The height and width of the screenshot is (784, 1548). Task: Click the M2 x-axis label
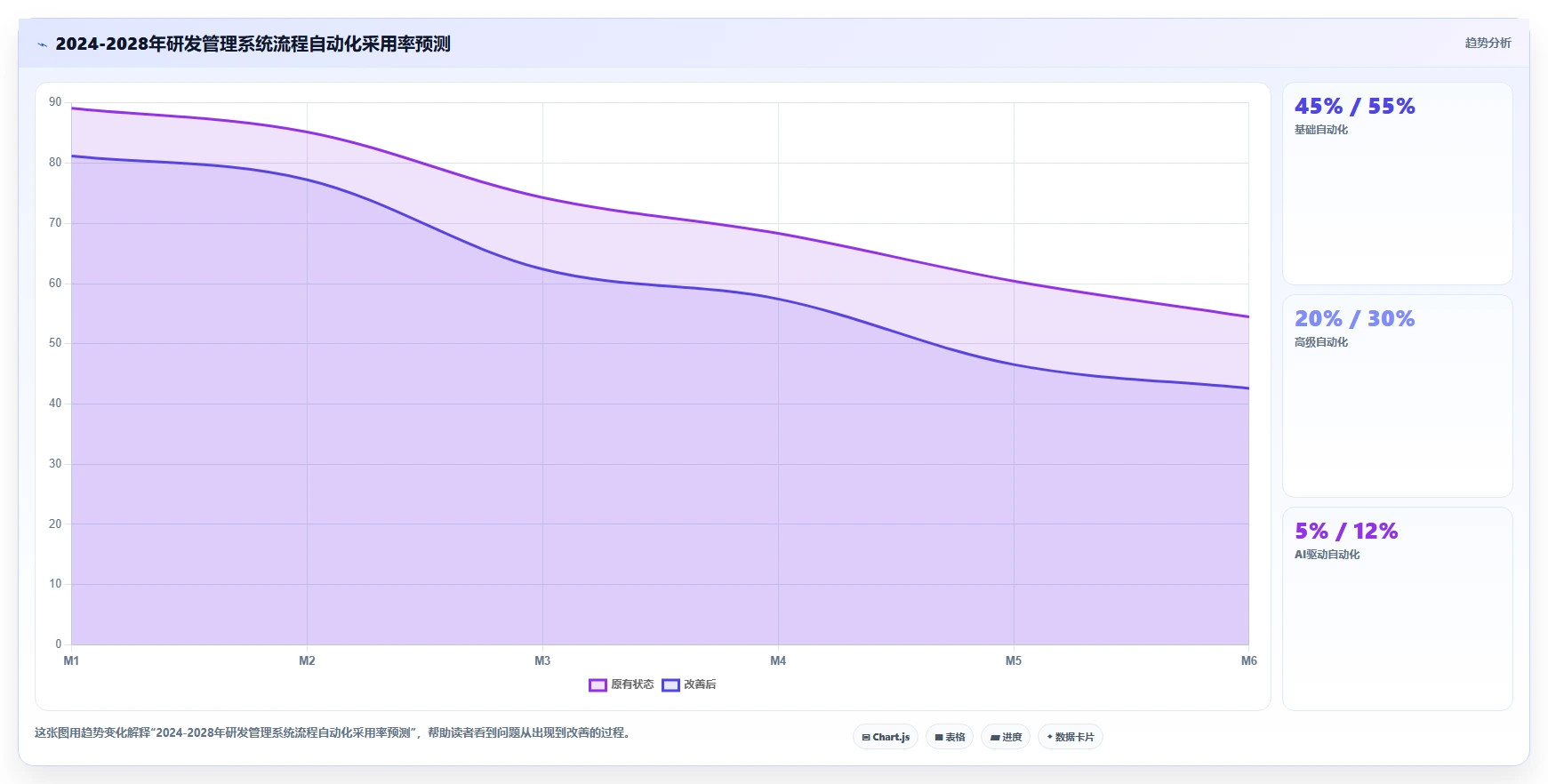307,660
